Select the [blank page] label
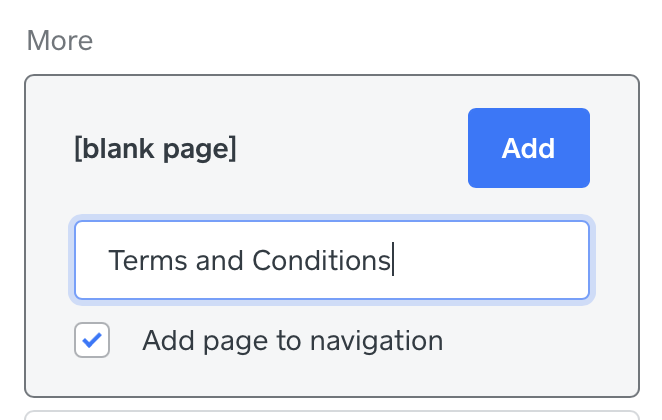 click(155, 149)
